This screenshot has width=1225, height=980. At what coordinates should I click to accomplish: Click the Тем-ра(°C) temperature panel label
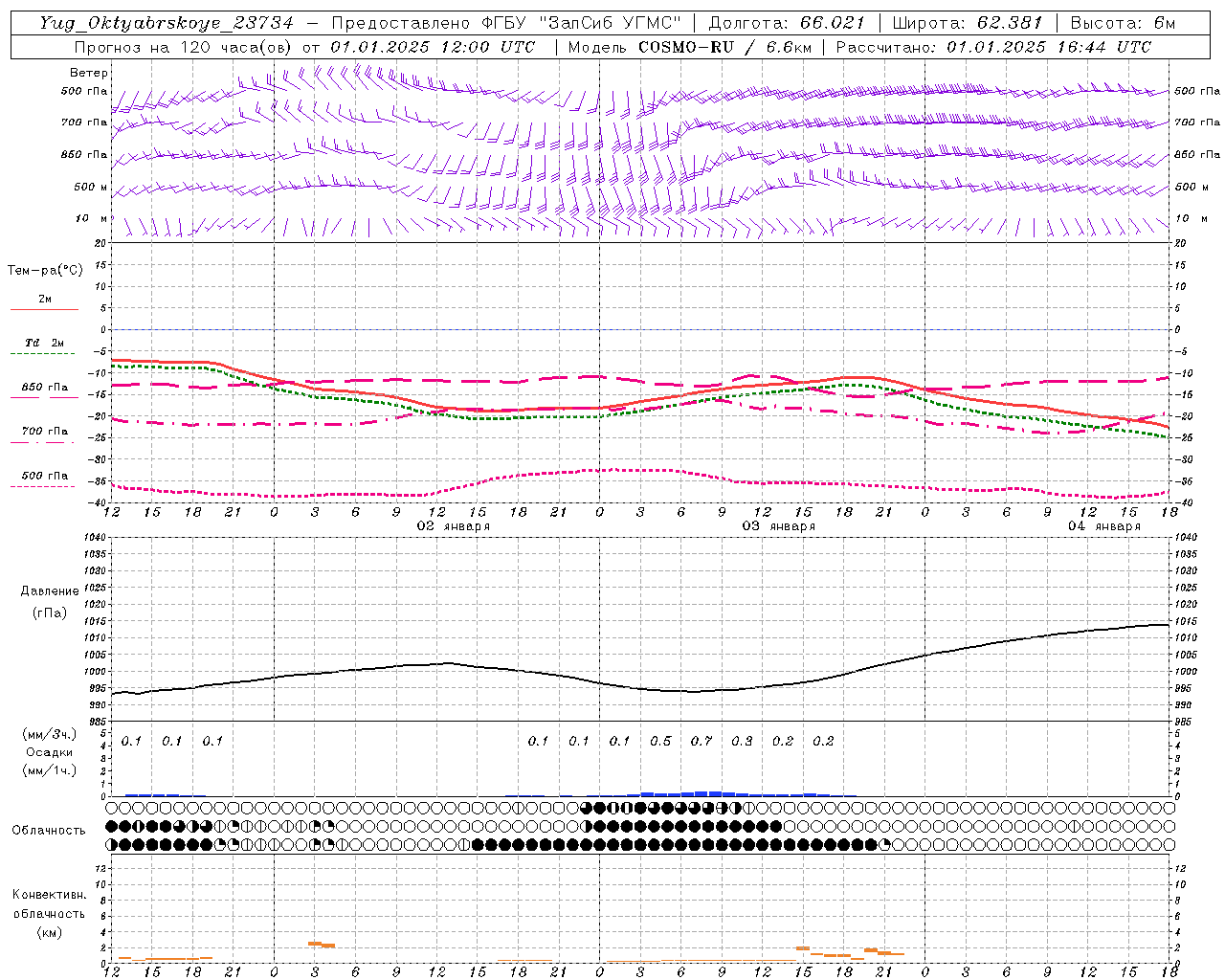[45, 271]
